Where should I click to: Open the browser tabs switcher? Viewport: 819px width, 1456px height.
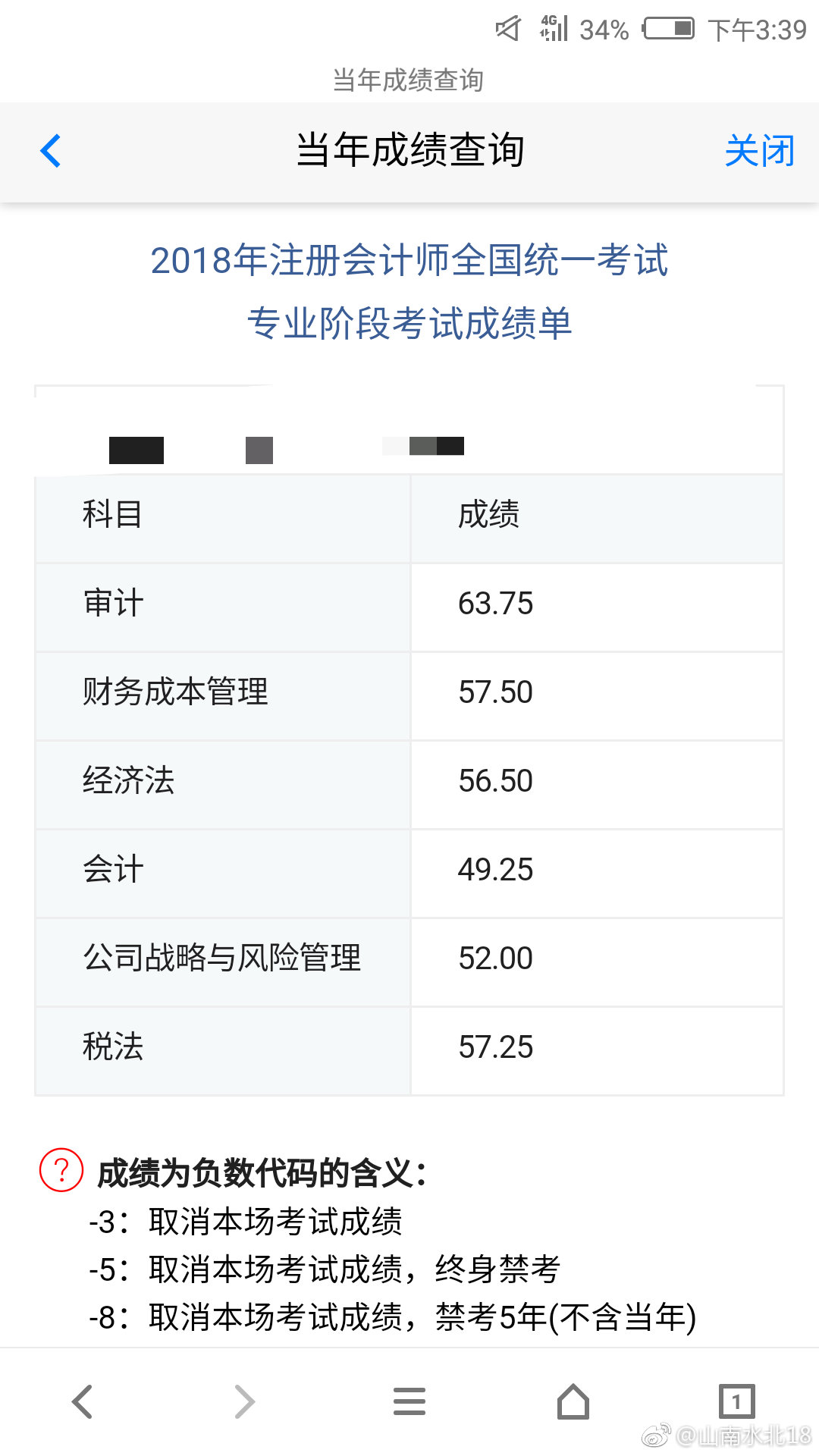736,1401
